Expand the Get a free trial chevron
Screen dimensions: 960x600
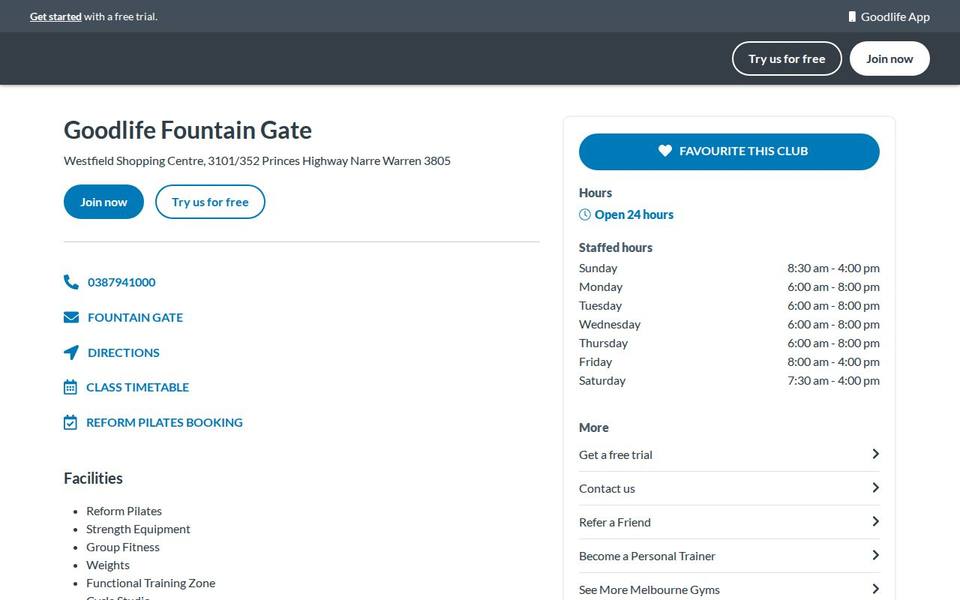click(x=876, y=454)
